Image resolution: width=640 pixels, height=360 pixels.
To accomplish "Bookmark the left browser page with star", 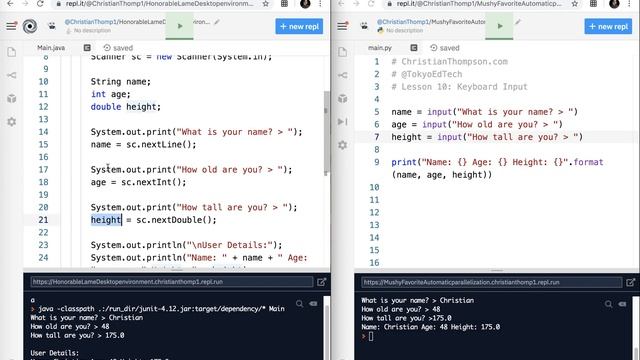I will [266, 4].
